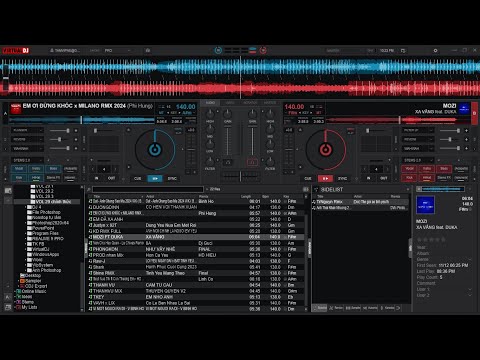Hit the CUE button on deck B

point(308,178)
